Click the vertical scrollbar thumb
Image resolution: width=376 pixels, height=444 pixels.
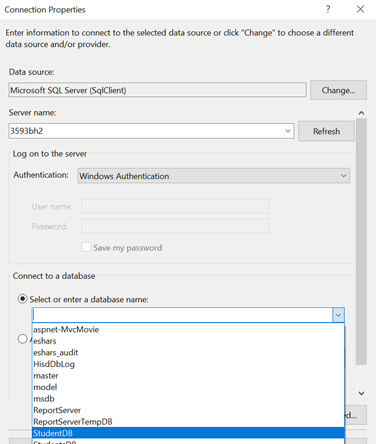tap(361, 241)
